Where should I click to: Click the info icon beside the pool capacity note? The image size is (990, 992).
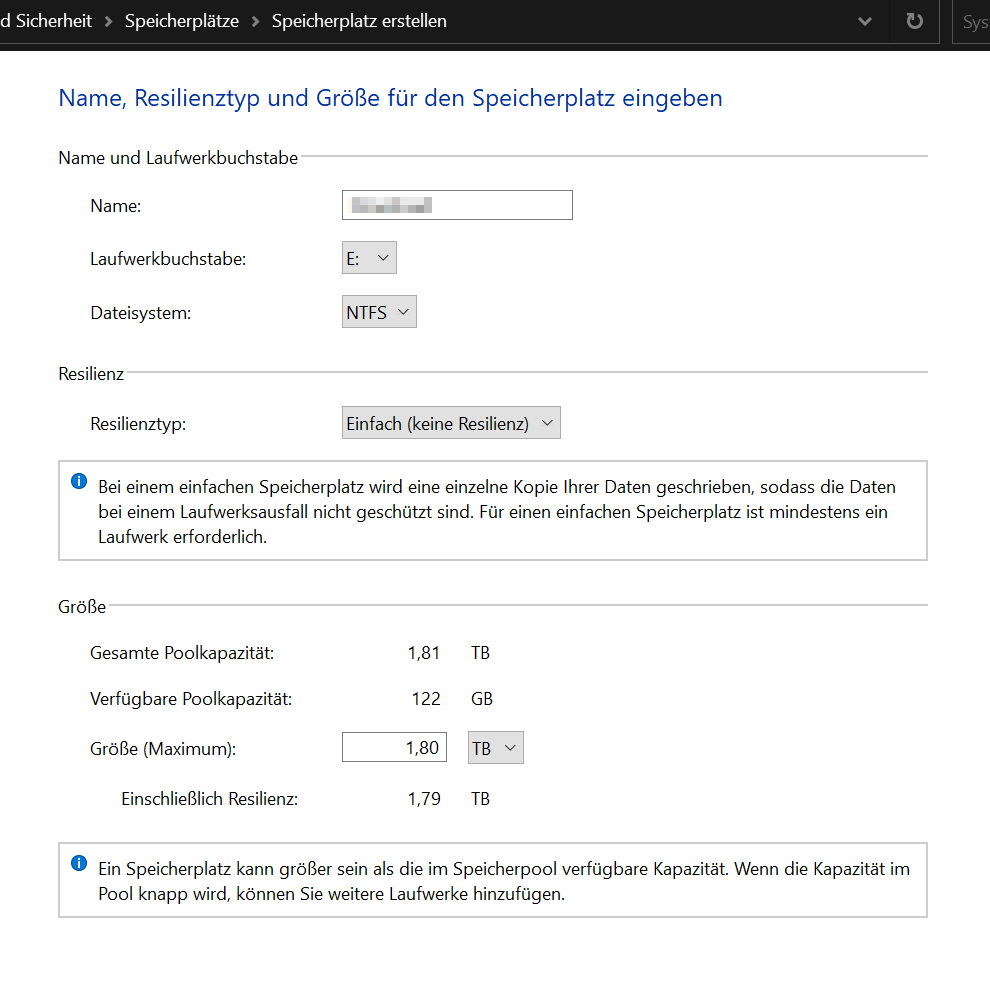79,863
